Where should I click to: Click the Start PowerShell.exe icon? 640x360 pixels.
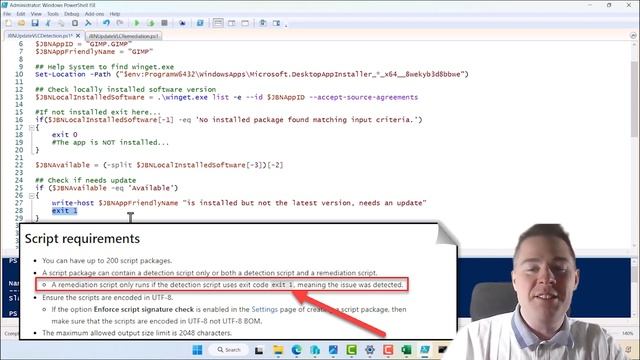click(200, 23)
